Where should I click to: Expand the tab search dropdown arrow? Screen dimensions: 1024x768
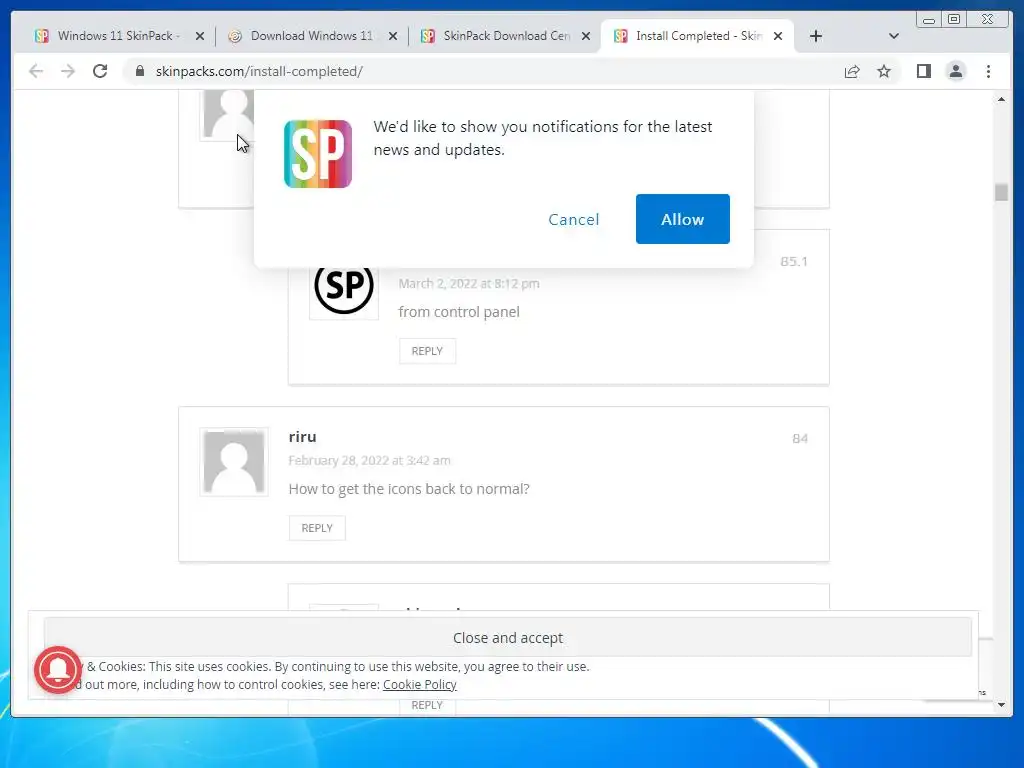point(893,37)
